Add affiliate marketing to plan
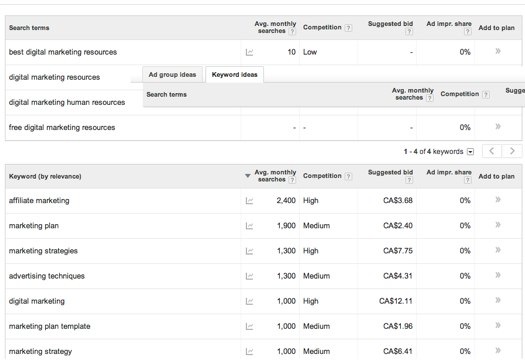 (x=498, y=200)
